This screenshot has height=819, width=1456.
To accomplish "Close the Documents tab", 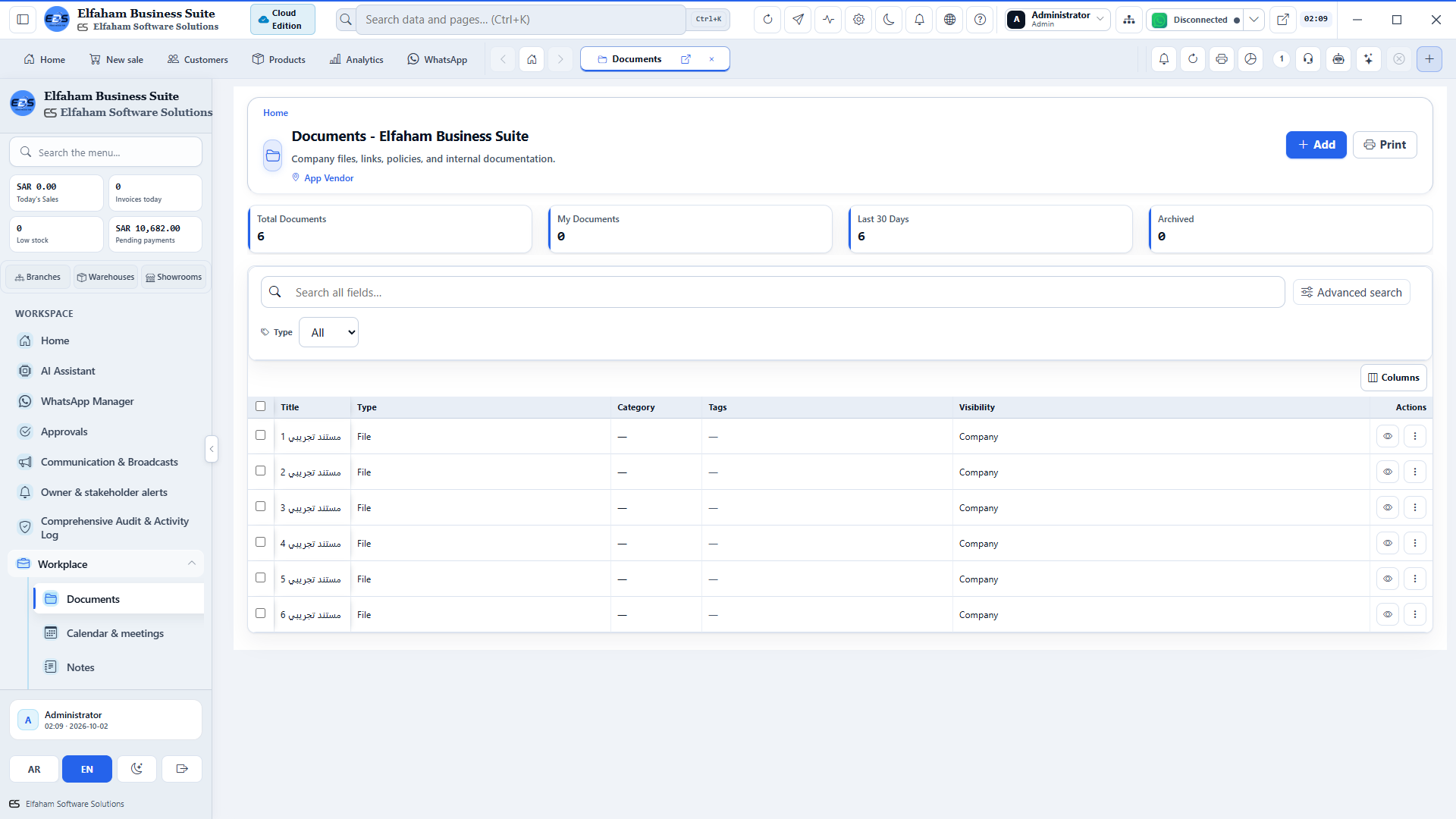I will 711,59.
